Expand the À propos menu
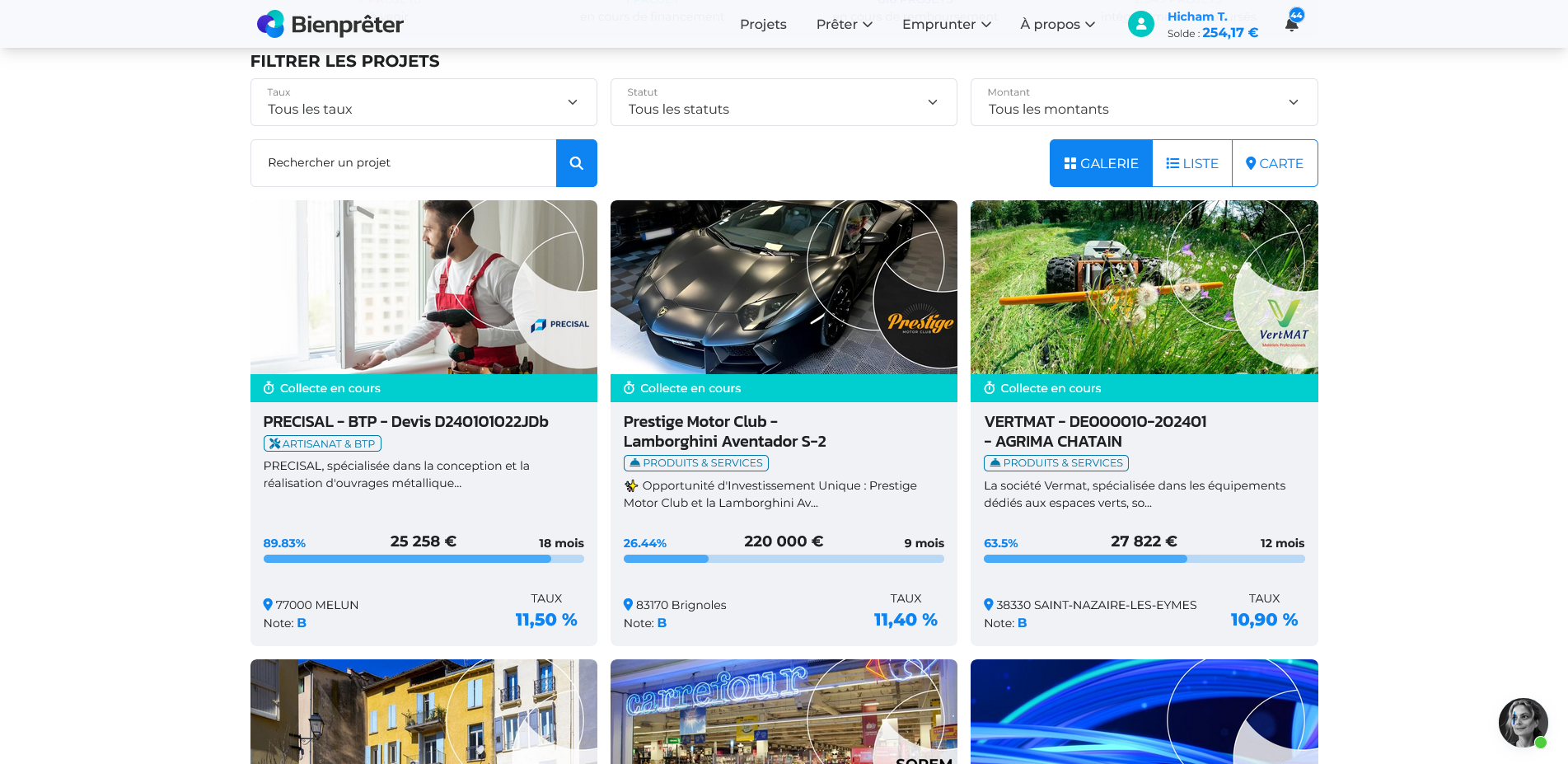The image size is (1568, 764). coord(1058,25)
